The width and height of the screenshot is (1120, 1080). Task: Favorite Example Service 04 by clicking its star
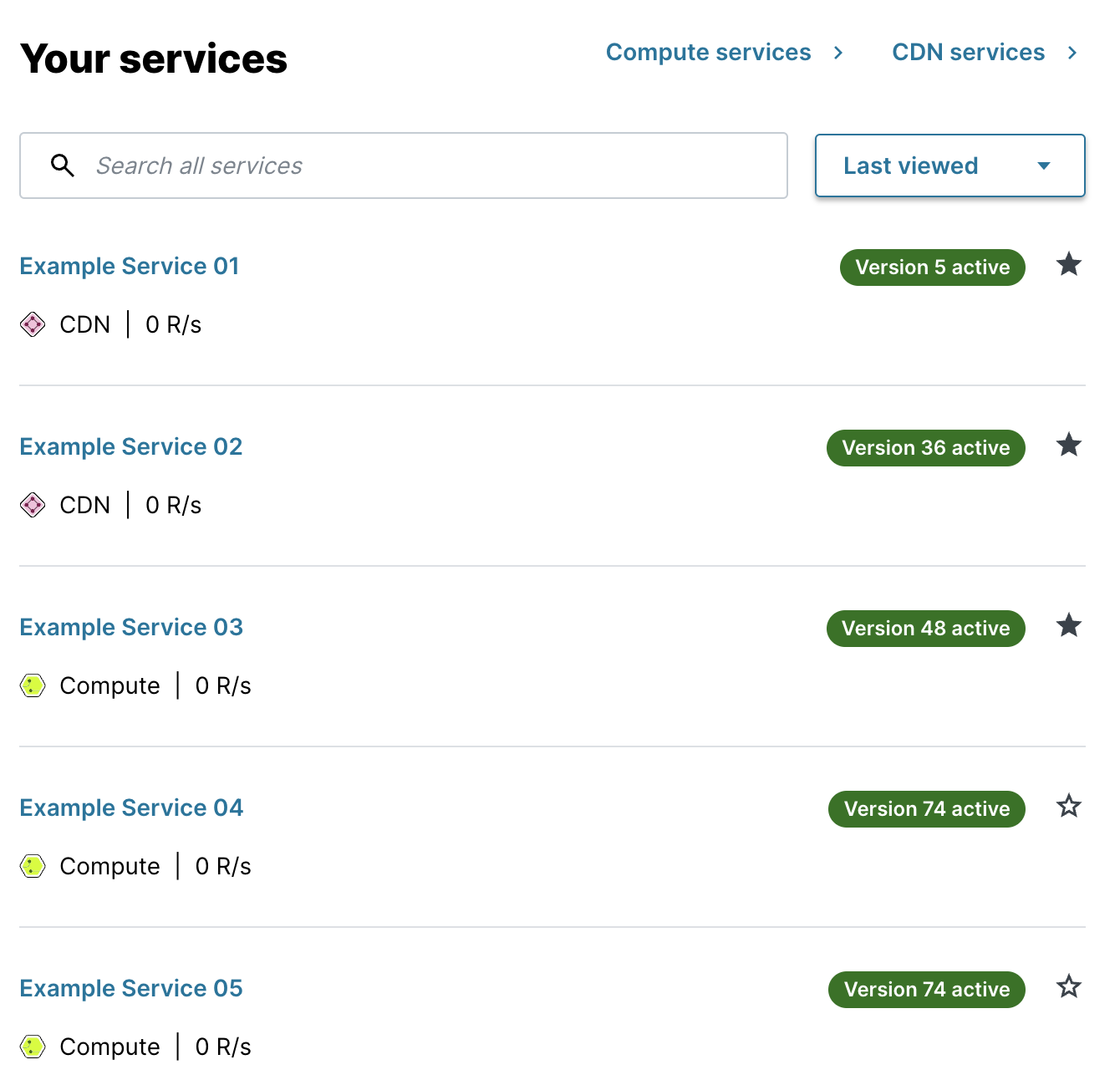point(1069,807)
